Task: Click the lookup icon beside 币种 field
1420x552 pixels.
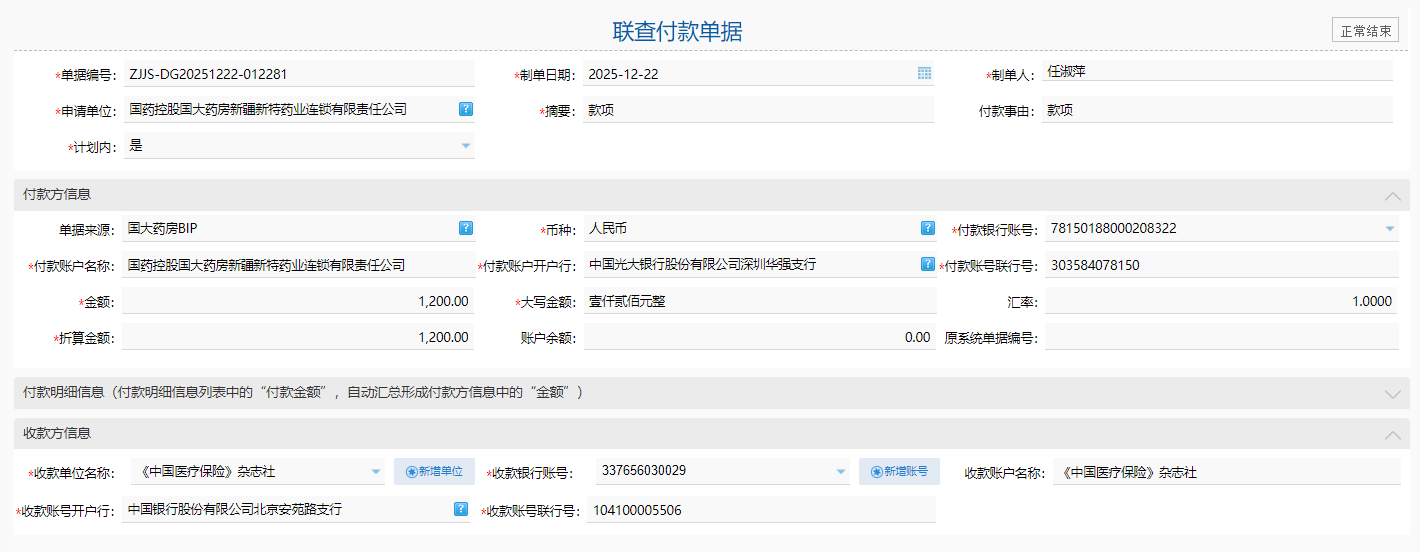Action: [927, 228]
